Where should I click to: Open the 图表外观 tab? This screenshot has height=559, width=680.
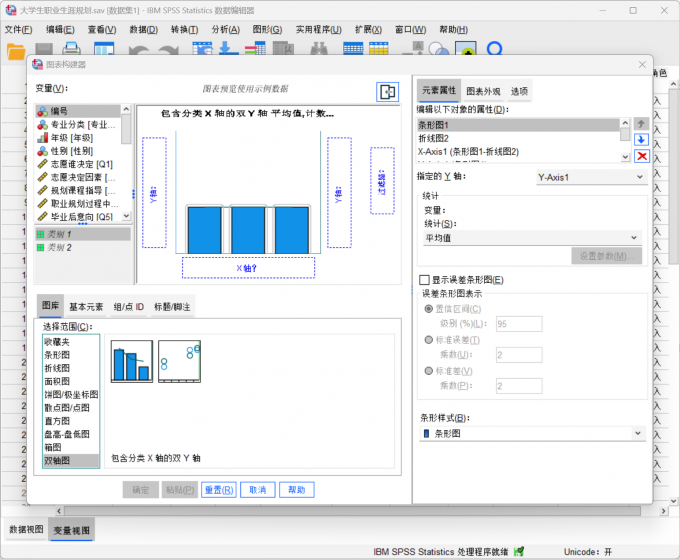(x=482, y=91)
